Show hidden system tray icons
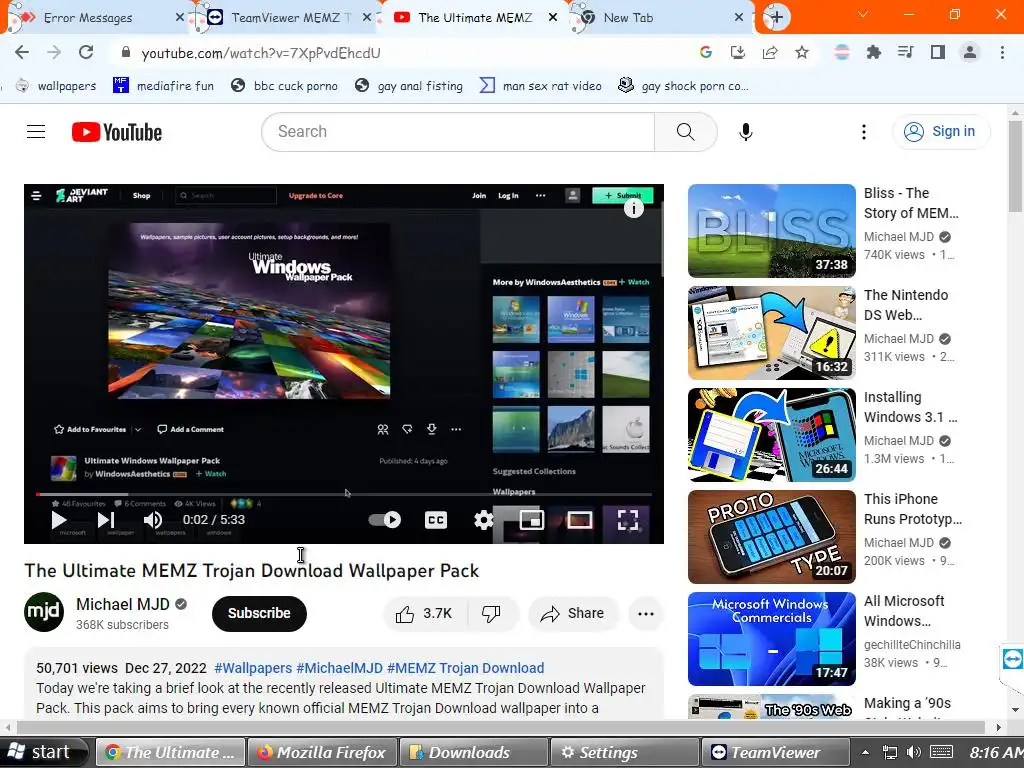Image resolution: width=1024 pixels, height=768 pixels. (x=865, y=753)
